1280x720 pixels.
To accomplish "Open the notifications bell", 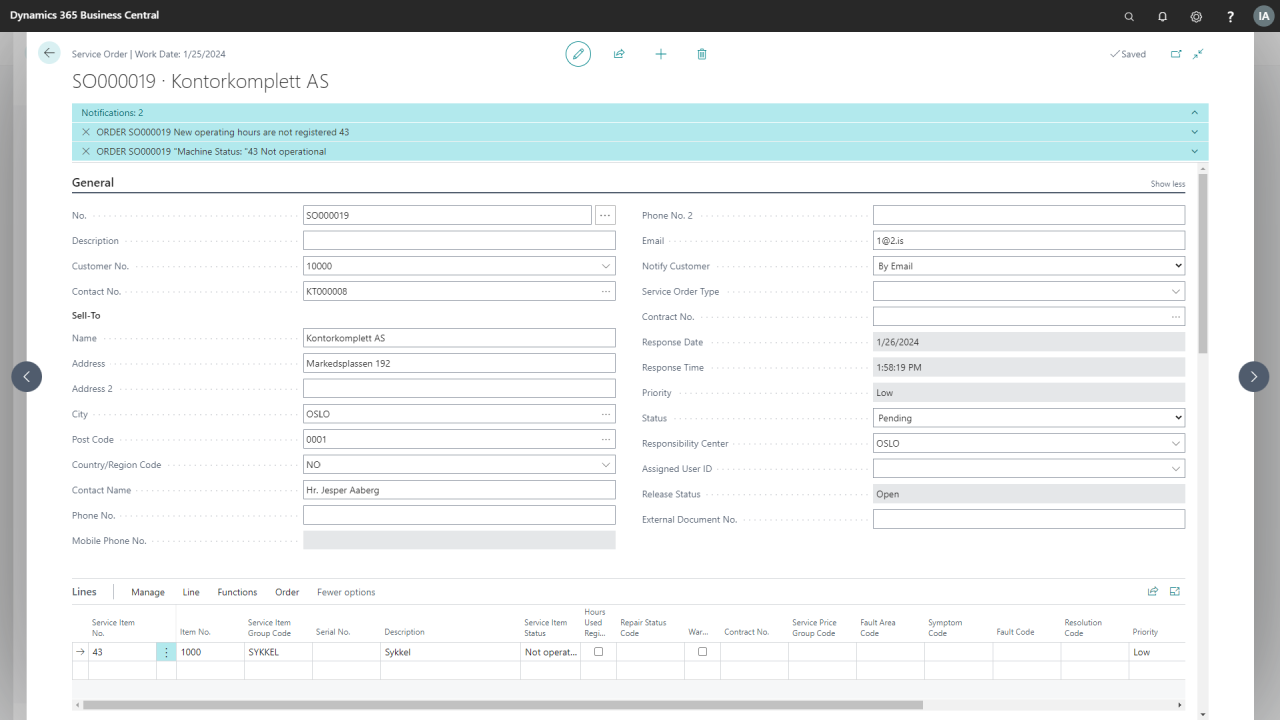I will [x=1162, y=16].
